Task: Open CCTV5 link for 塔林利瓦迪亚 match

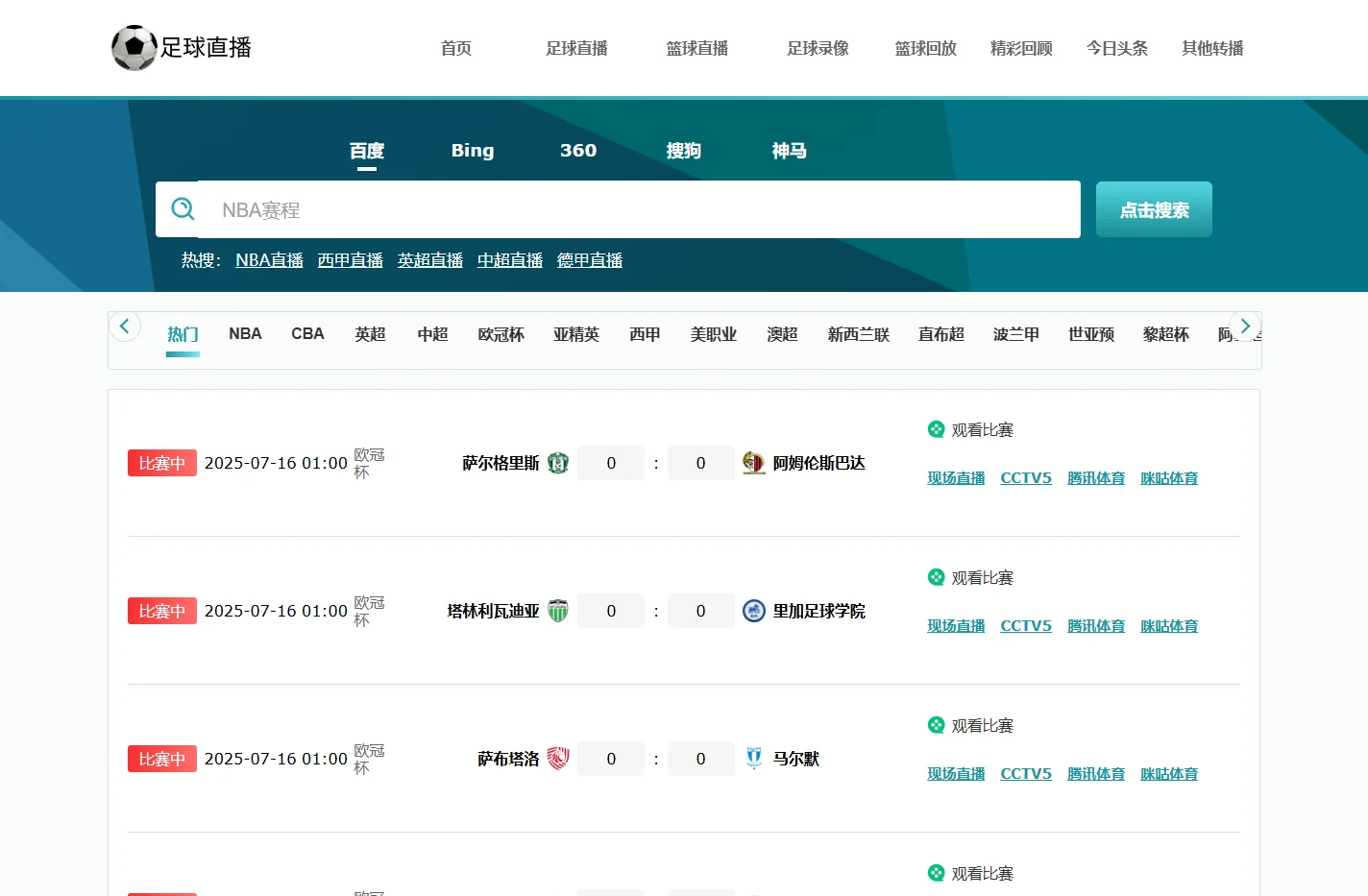Action: click(x=1026, y=626)
